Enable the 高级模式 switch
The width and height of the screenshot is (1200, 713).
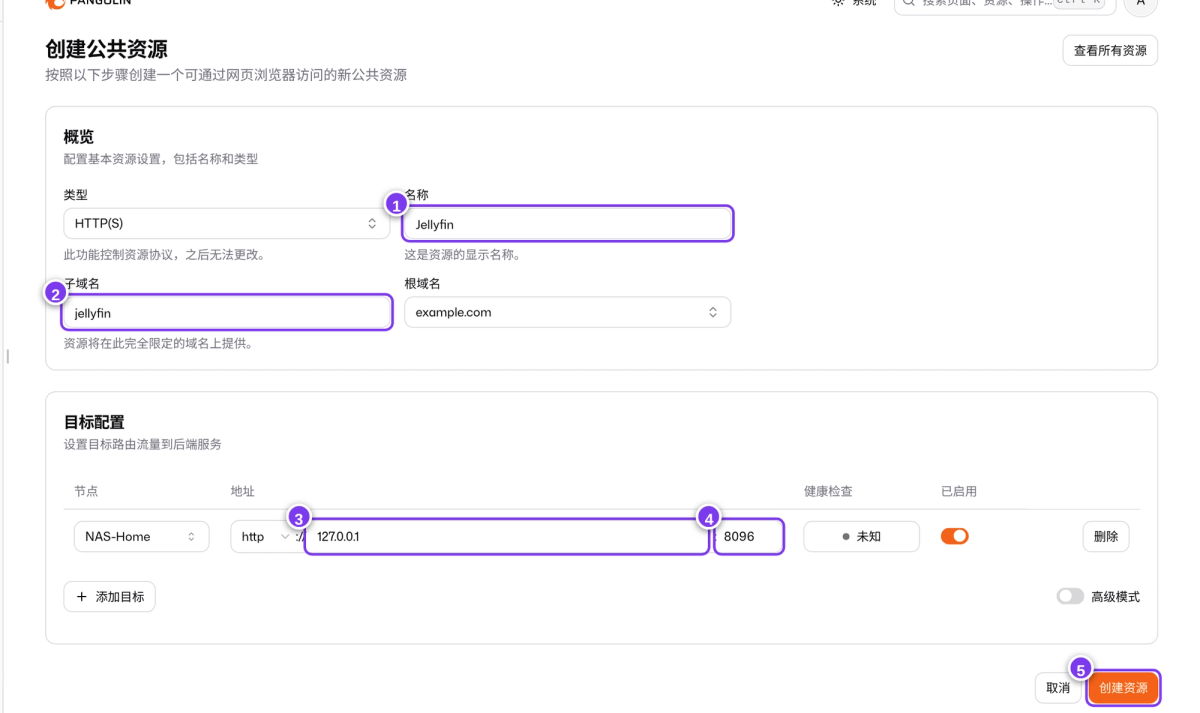(1070, 596)
